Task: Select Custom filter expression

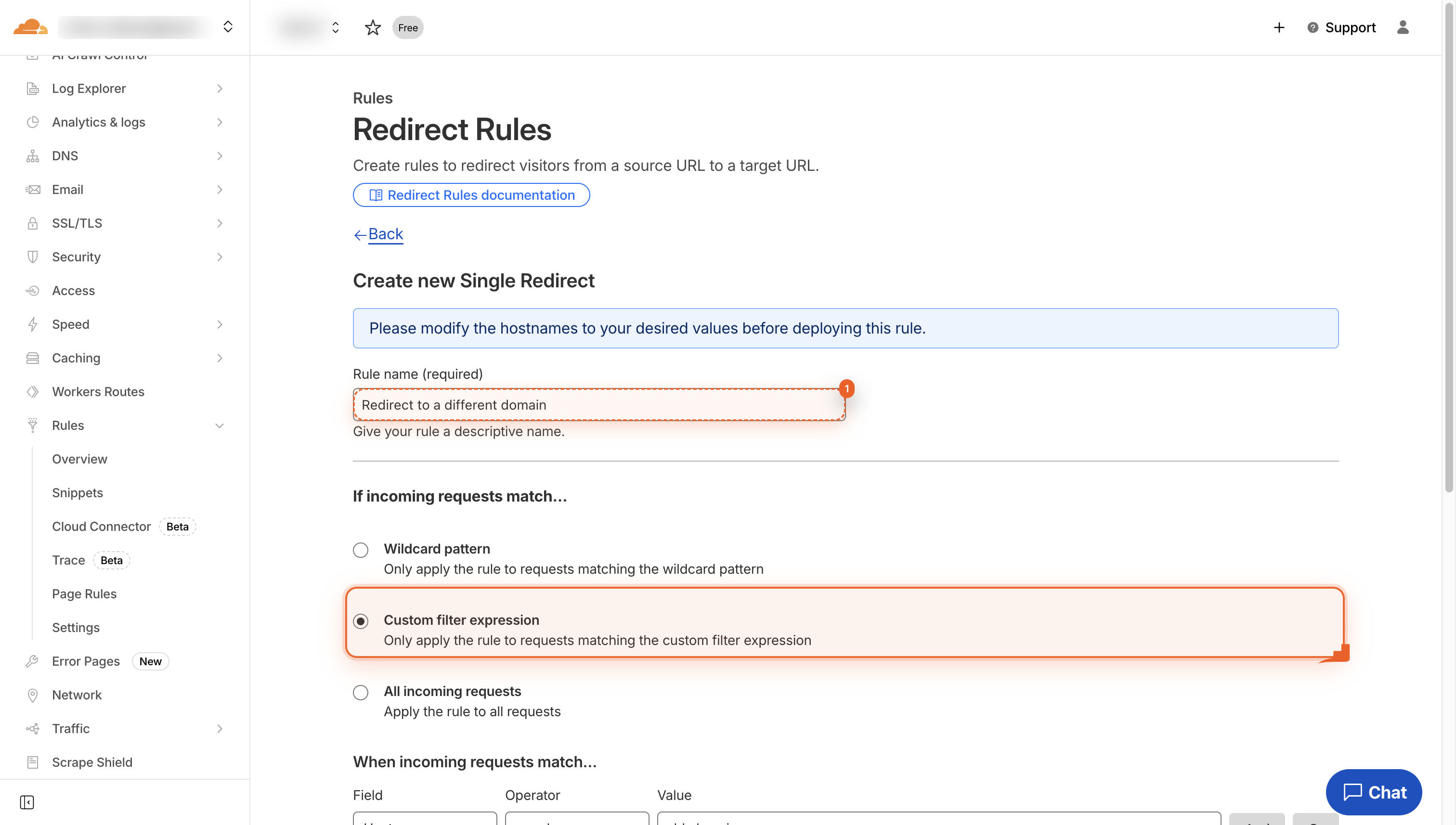Action: (x=361, y=621)
